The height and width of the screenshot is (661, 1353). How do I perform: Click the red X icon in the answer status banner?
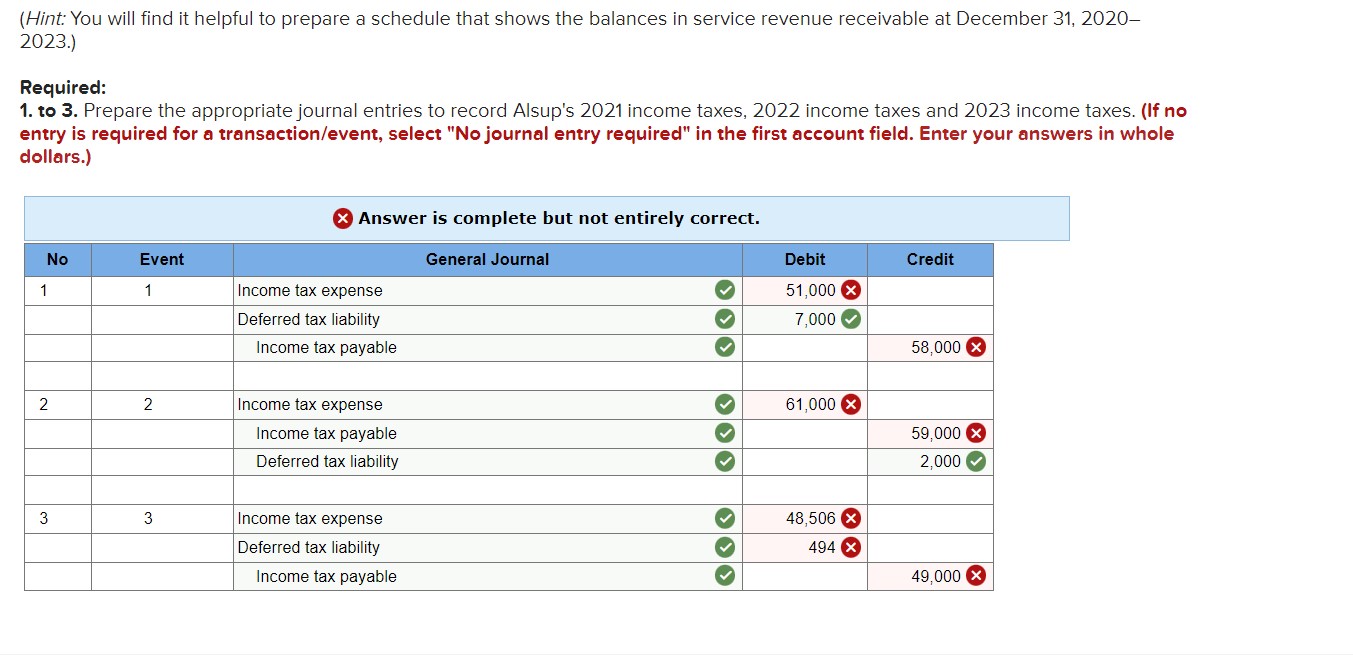point(342,218)
